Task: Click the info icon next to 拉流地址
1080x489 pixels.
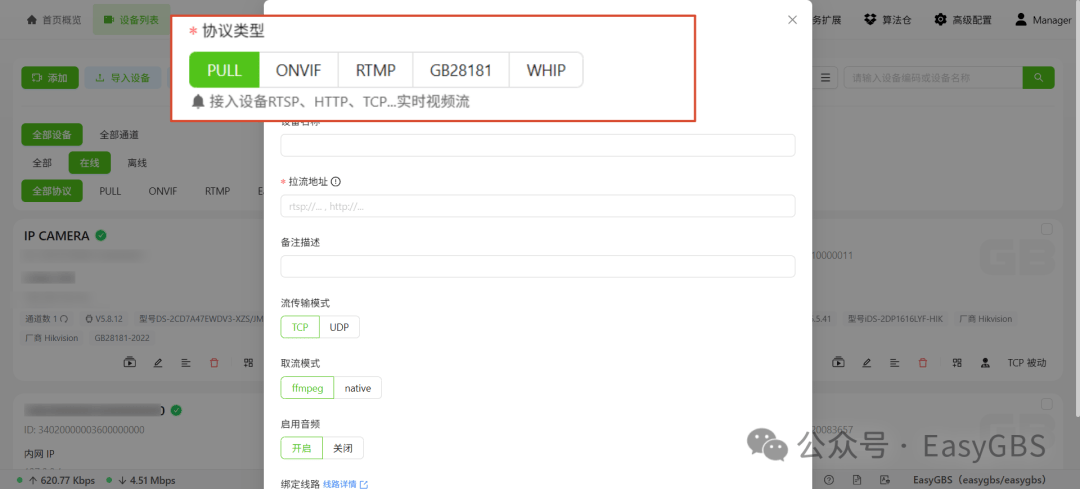Action: [336, 182]
